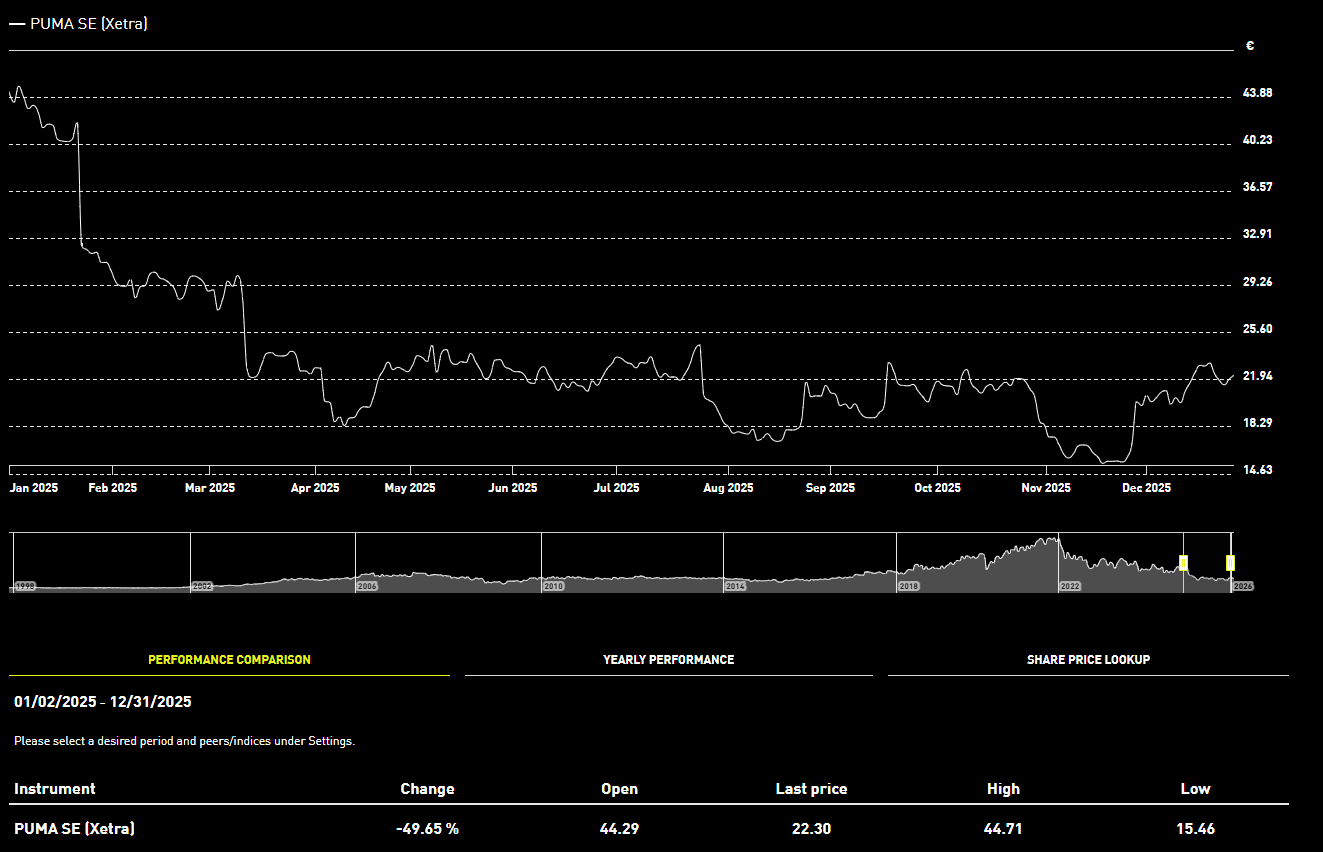1323x852 pixels.
Task: Click the Jul 2025 axis label
Action: [x=617, y=488]
